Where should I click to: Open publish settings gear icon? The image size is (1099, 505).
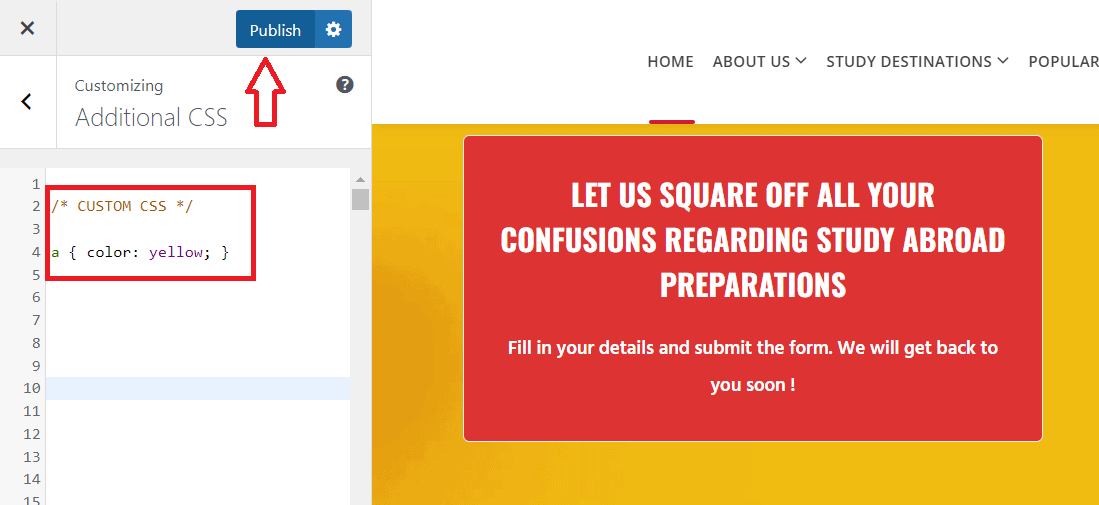pyautogui.click(x=333, y=30)
